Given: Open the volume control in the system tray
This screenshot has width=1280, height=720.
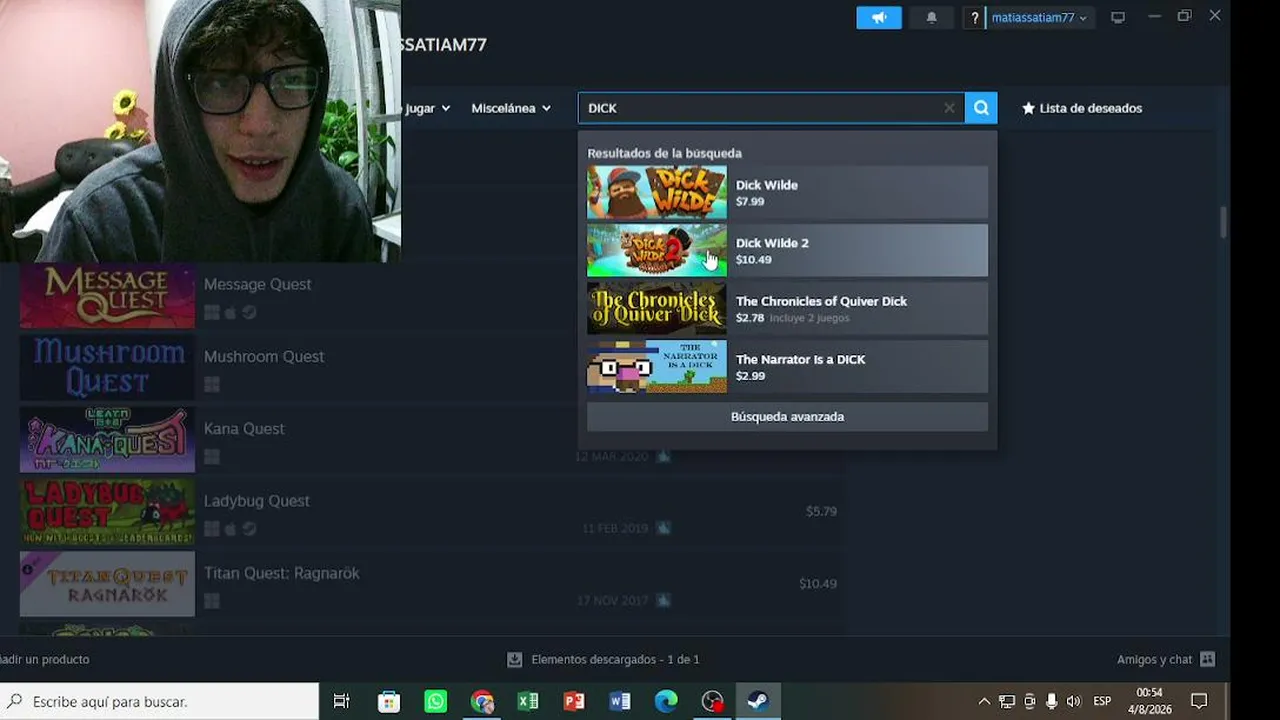Looking at the screenshot, I should point(1074,701).
